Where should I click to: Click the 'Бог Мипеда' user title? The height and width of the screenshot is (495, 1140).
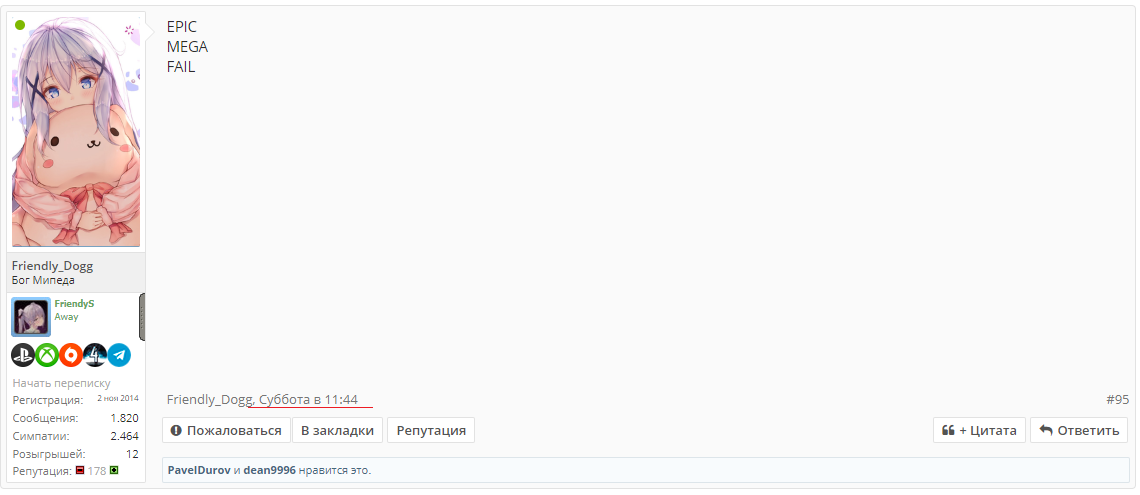pos(43,281)
